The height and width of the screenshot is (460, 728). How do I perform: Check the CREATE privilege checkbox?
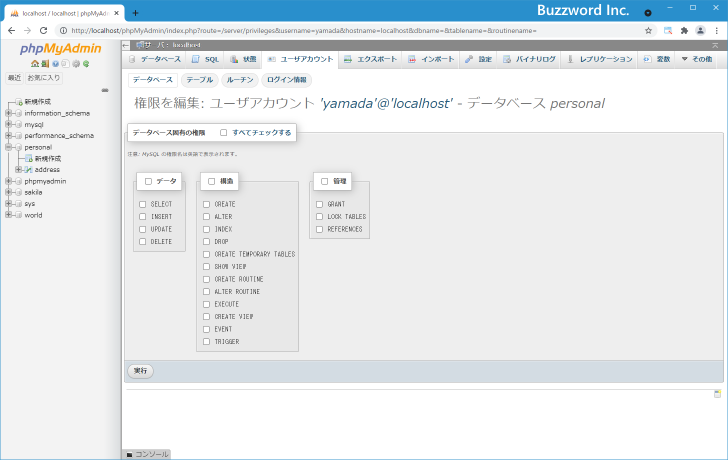pyautogui.click(x=207, y=204)
